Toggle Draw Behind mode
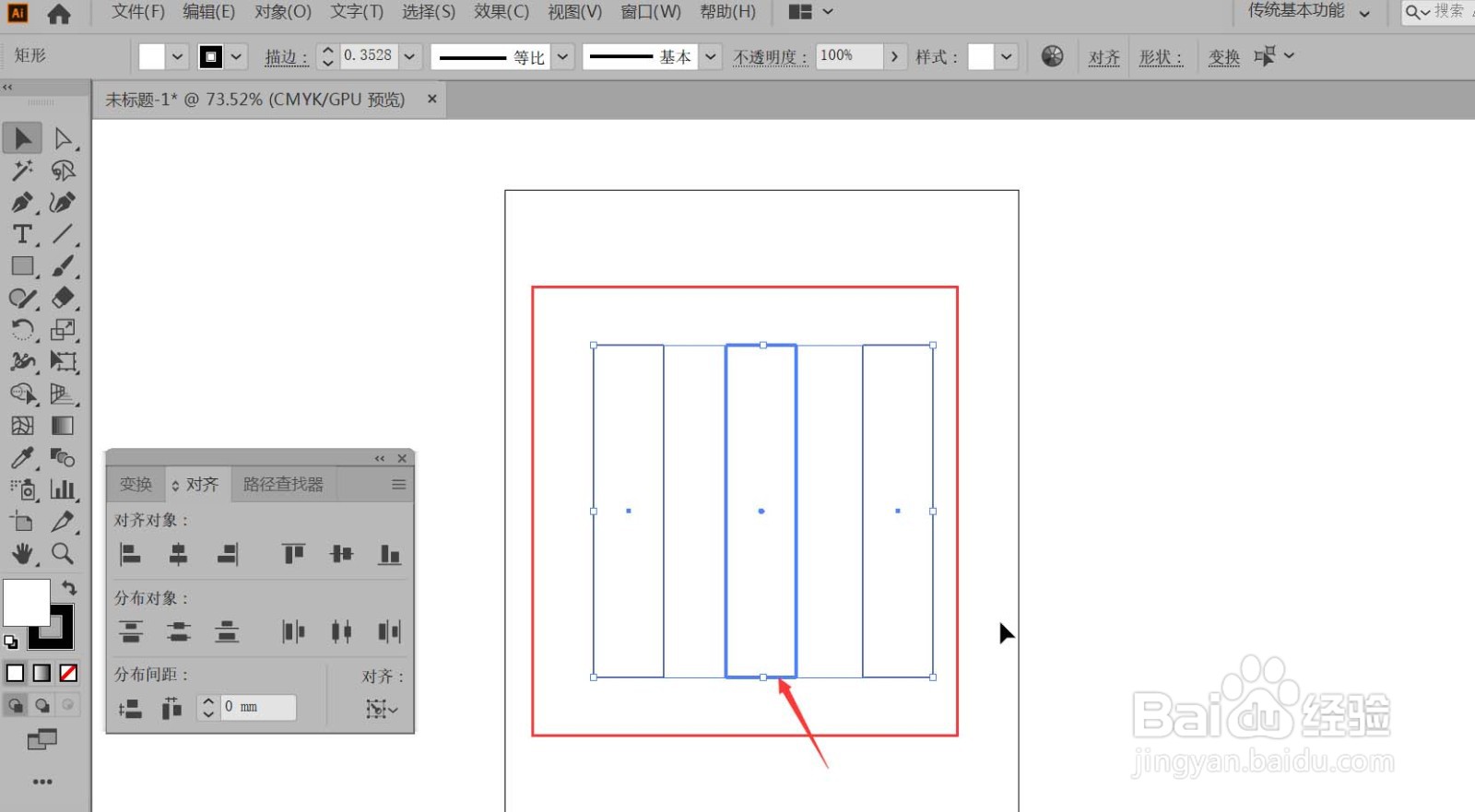The width and height of the screenshot is (1475, 812). [41, 705]
